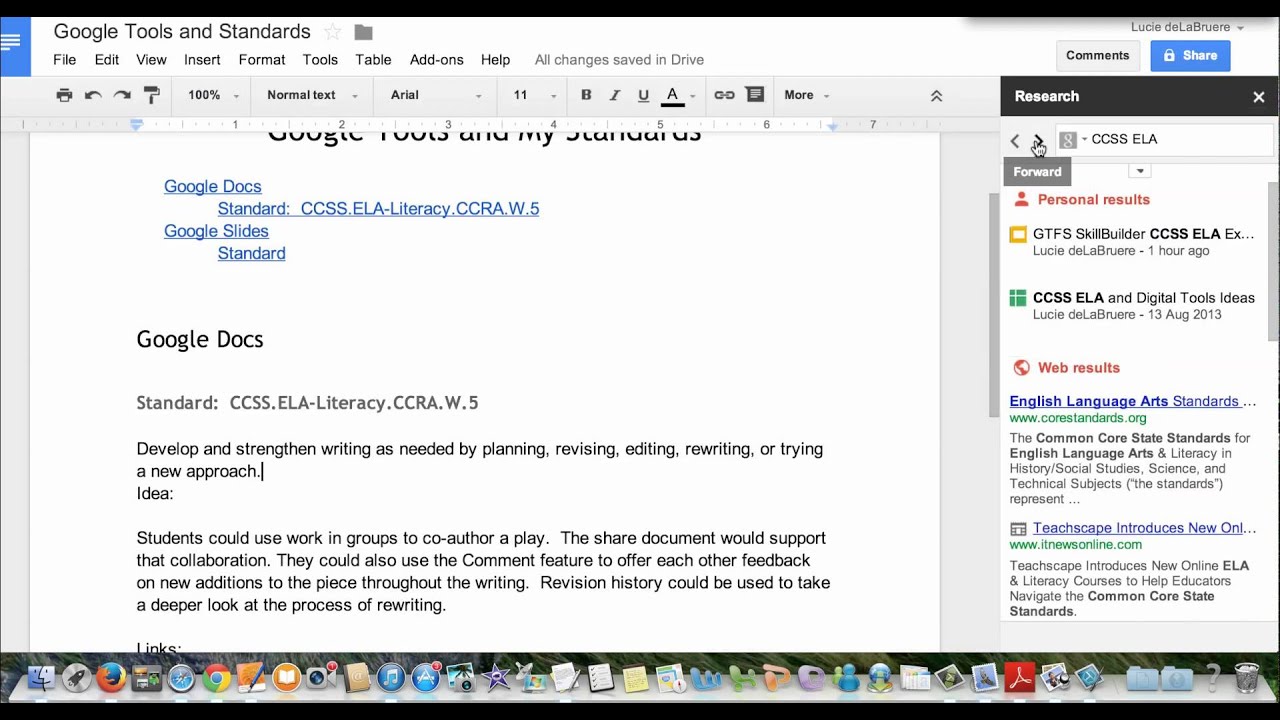The width and height of the screenshot is (1280, 720).
Task: Open Firefox from the Dock
Action: [x=111, y=678]
